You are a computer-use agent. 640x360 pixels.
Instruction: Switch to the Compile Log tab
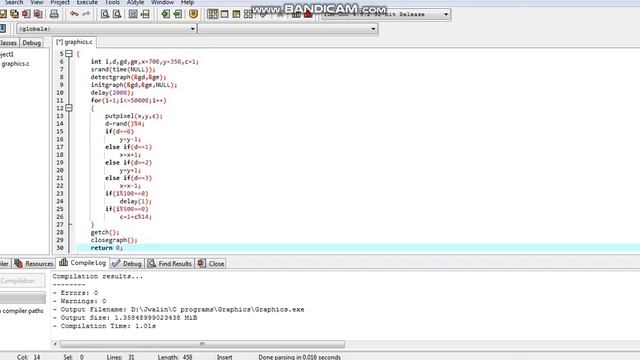(83, 263)
